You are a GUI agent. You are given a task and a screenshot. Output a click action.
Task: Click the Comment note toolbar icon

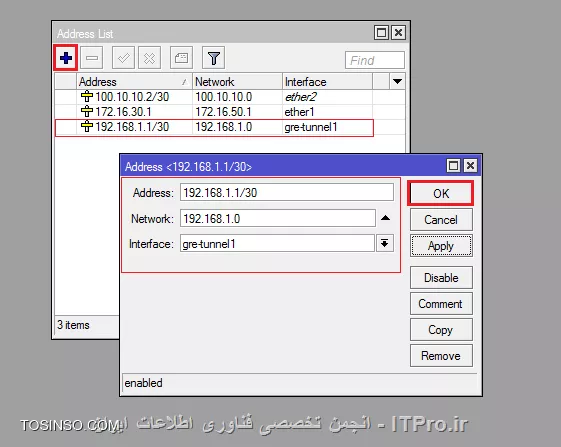[x=181, y=58]
